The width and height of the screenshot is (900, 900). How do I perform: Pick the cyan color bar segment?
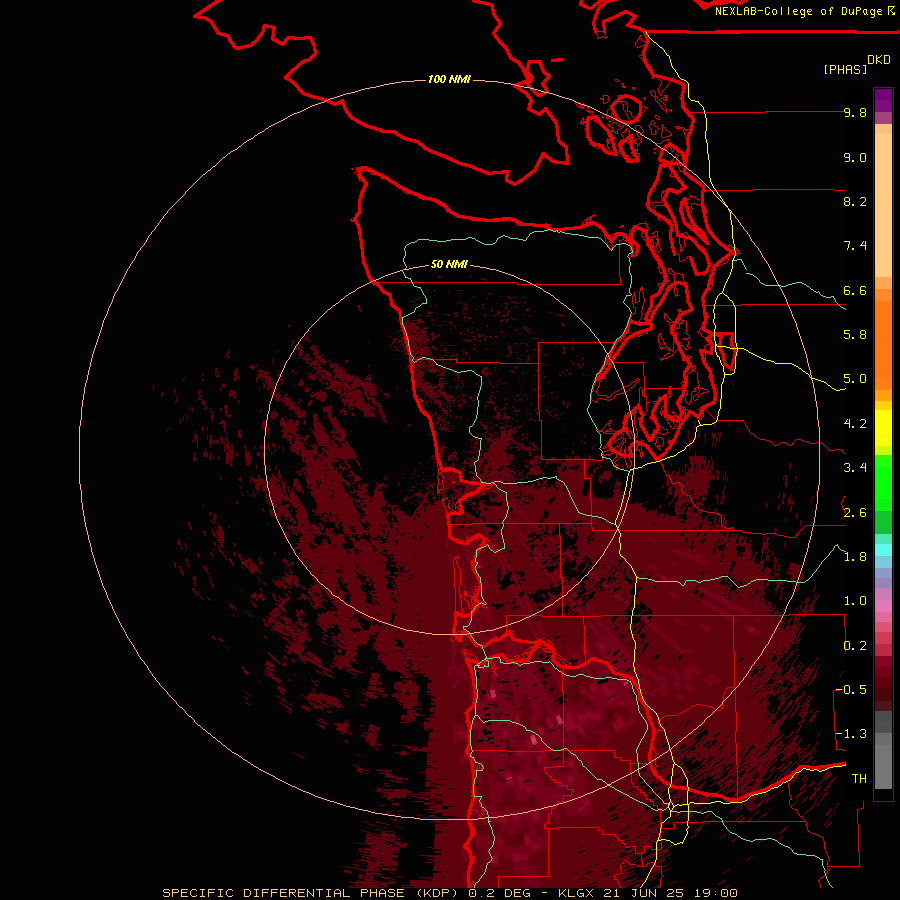point(883,550)
